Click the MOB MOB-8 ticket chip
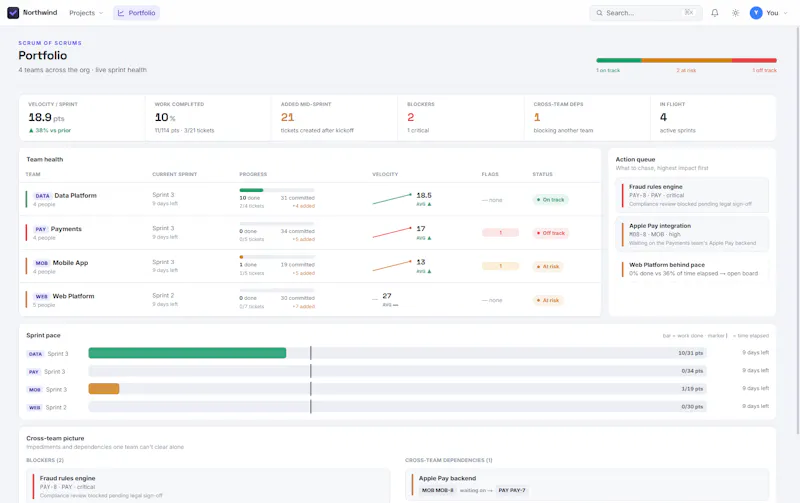This screenshot has height=503, width=800. tap(437, 490)
